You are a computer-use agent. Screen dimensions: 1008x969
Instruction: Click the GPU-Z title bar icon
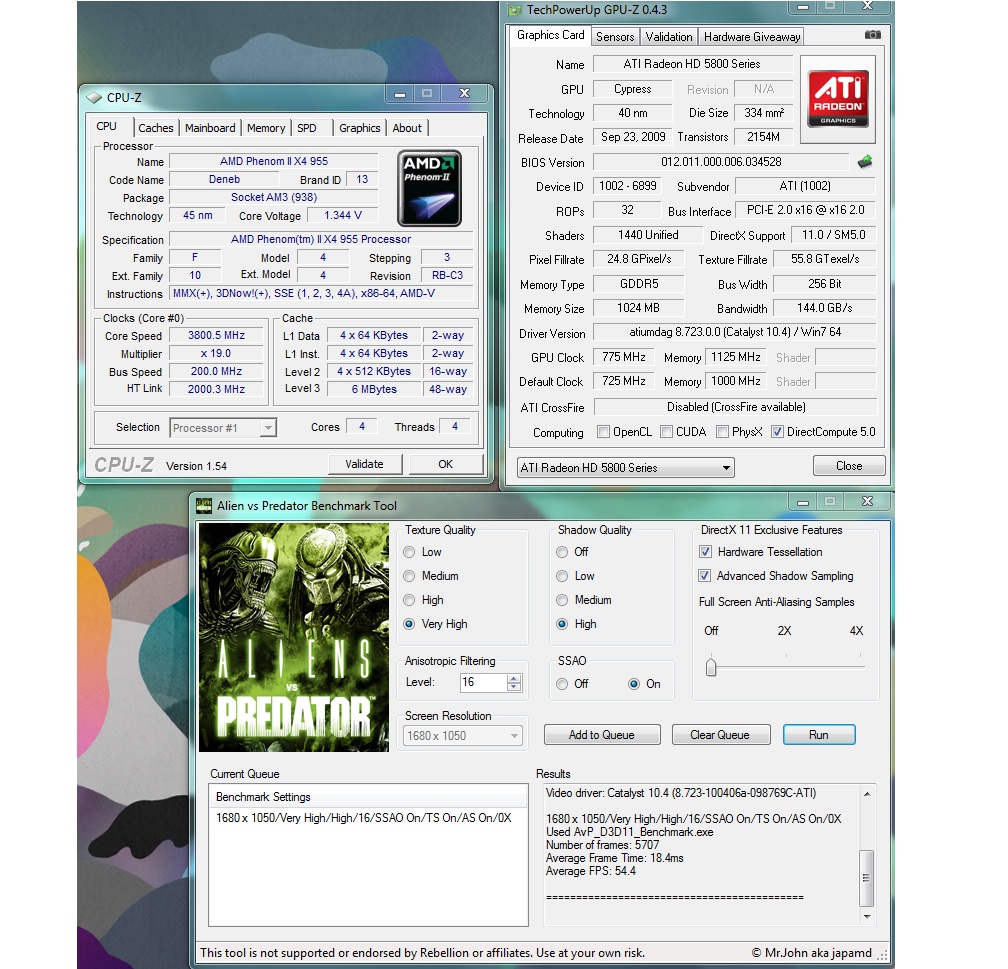514,10
